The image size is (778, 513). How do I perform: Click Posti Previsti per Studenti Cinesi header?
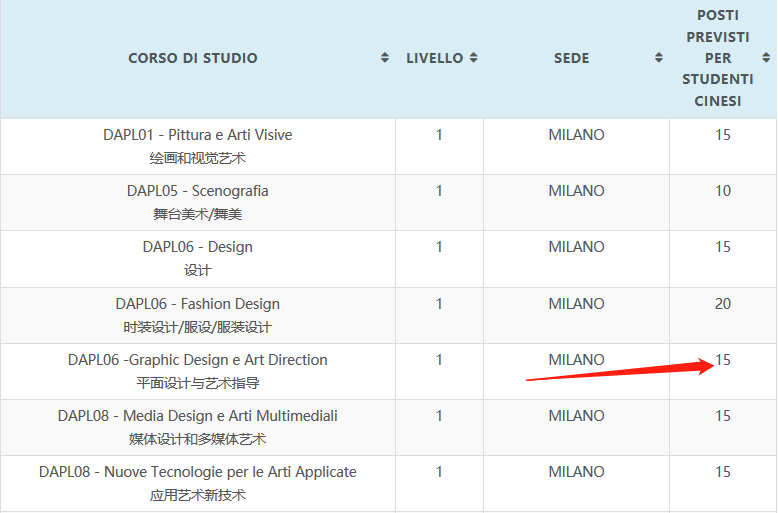(717, 58)
